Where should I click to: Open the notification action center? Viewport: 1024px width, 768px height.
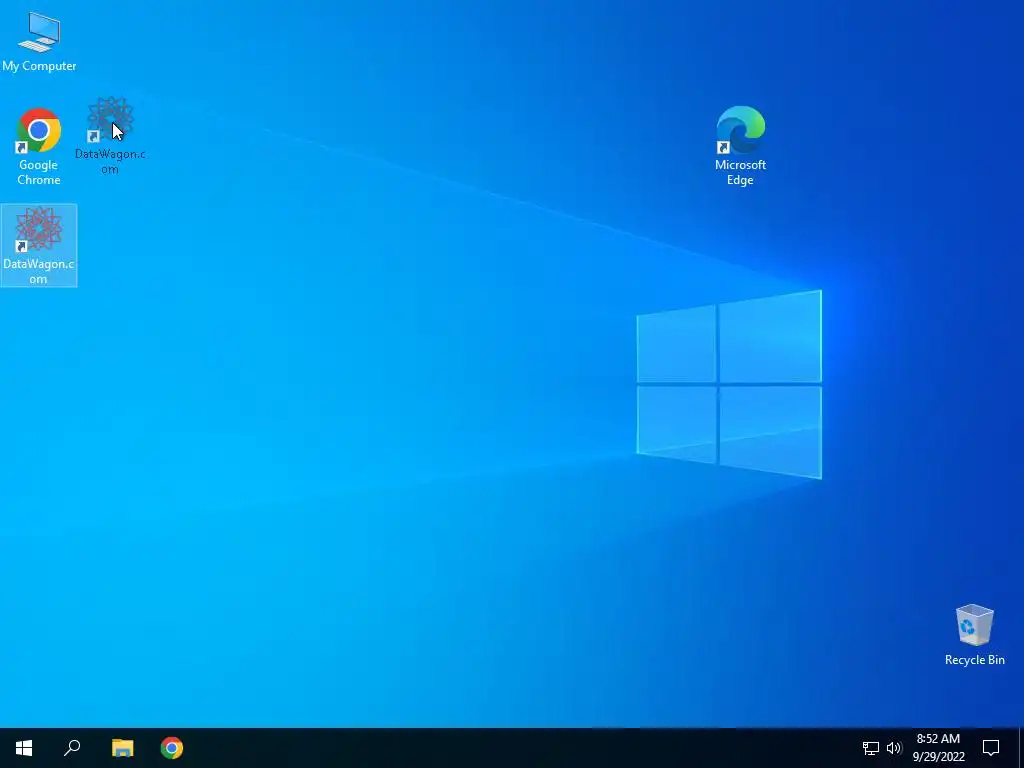[x=991, y=748]
